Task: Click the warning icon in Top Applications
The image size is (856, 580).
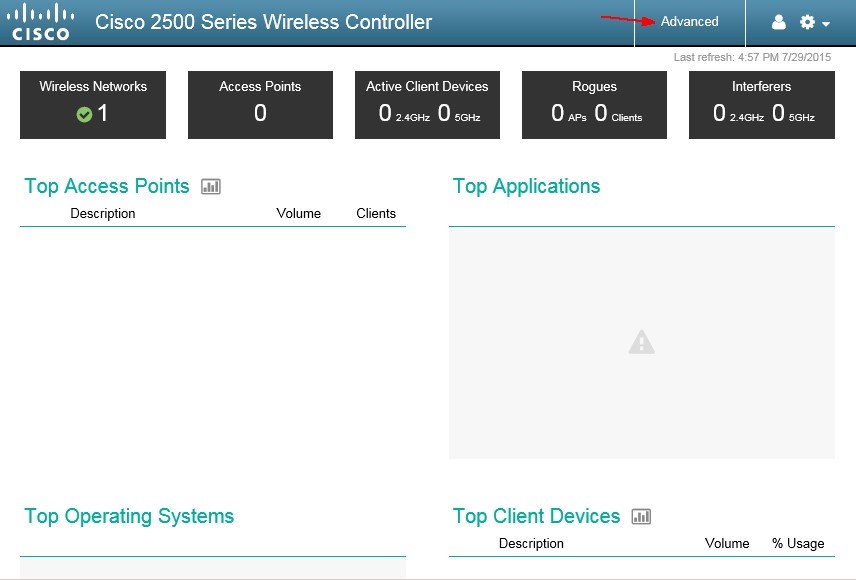Action: click(641, 342)
